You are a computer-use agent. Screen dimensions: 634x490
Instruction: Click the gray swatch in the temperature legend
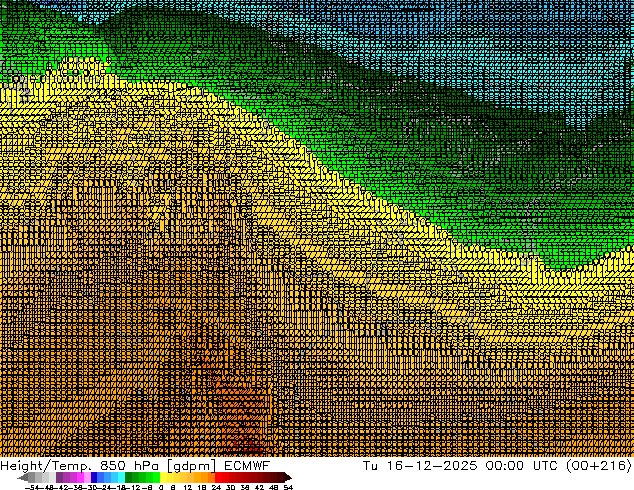pos(41,478)
